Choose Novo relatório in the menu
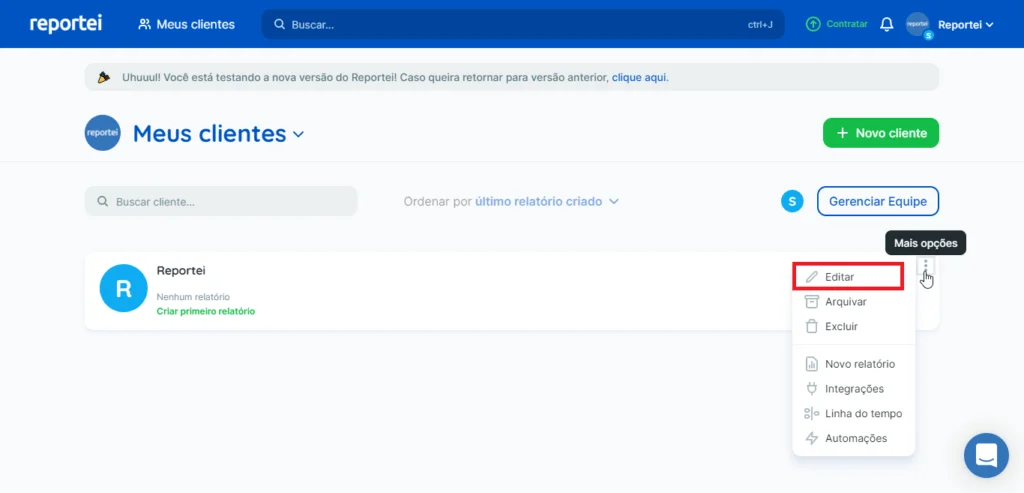This screenshot has width=1024, height=493. pyautogui.click(x=853, y=364)
